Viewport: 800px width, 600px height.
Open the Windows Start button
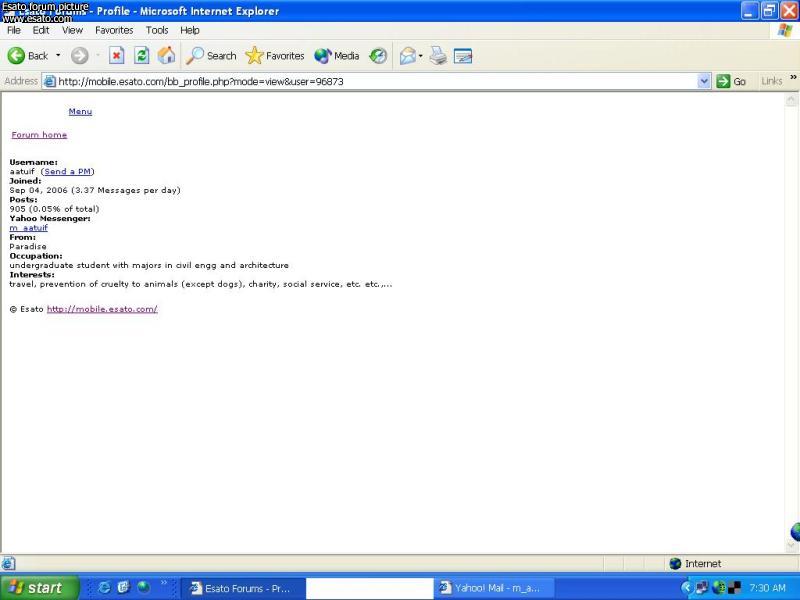tap(39, 588)
